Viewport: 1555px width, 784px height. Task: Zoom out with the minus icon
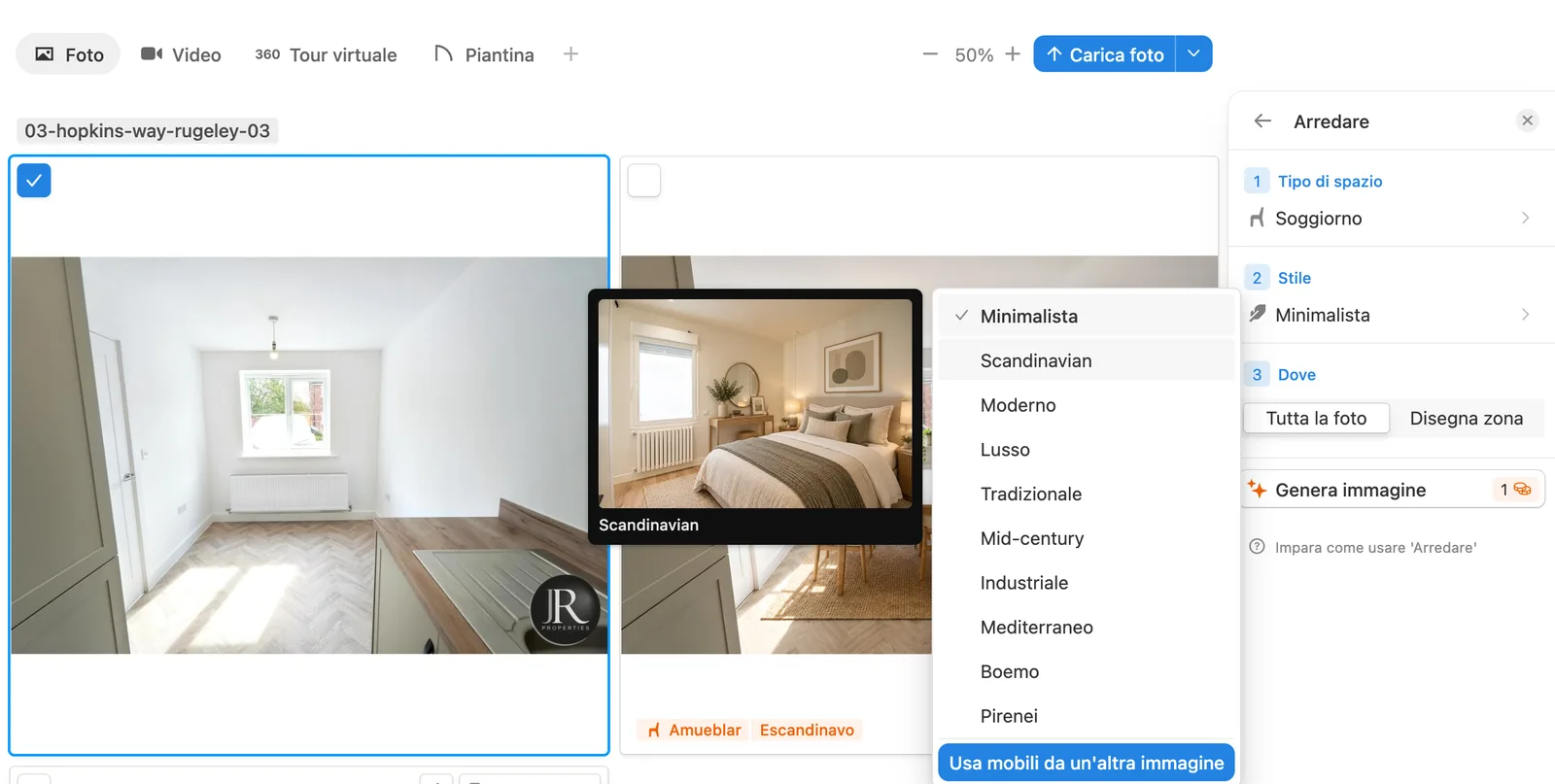click(x=930, y=54)
